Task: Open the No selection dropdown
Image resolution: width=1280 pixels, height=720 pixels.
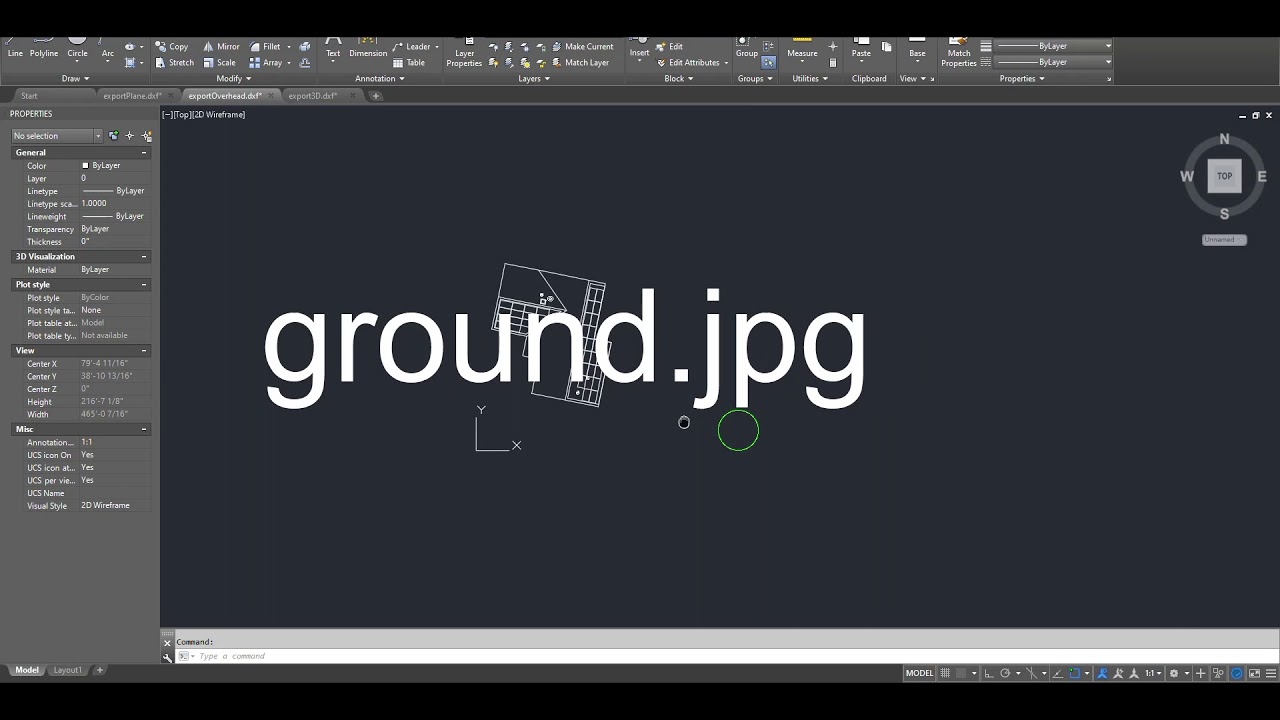Action: (57, 136)
